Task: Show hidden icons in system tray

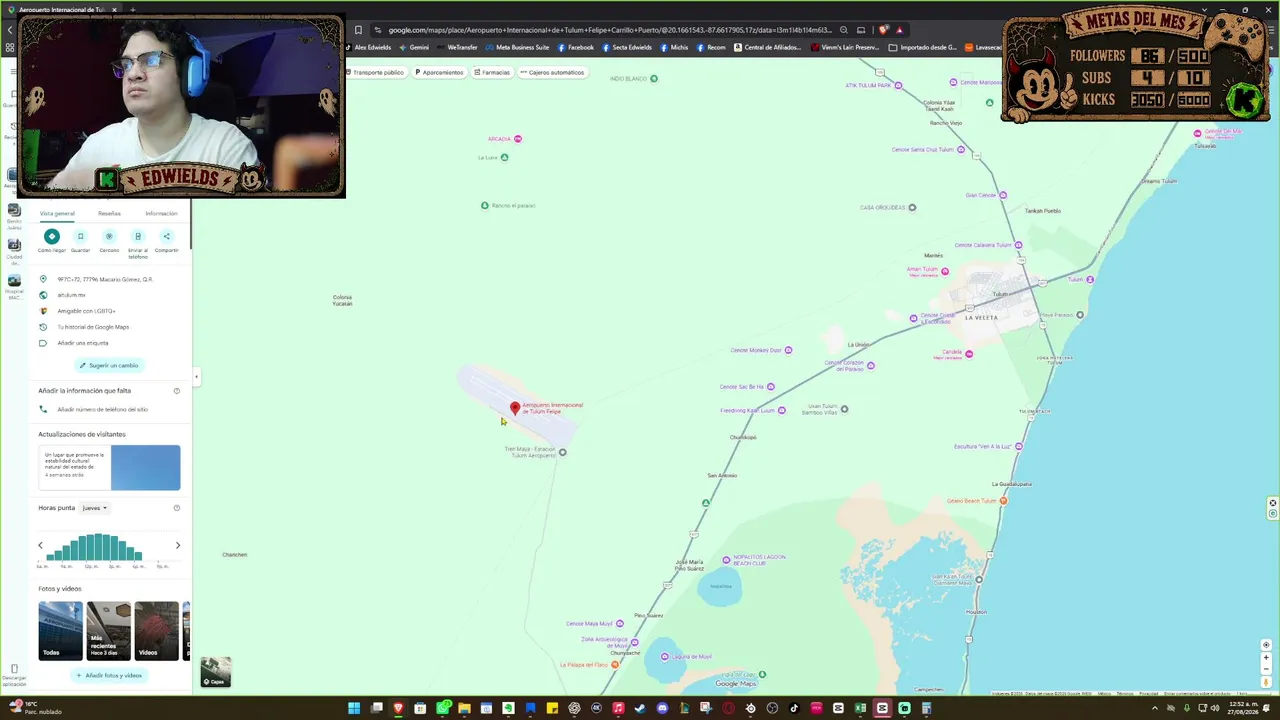Action: pos(1155,708)
